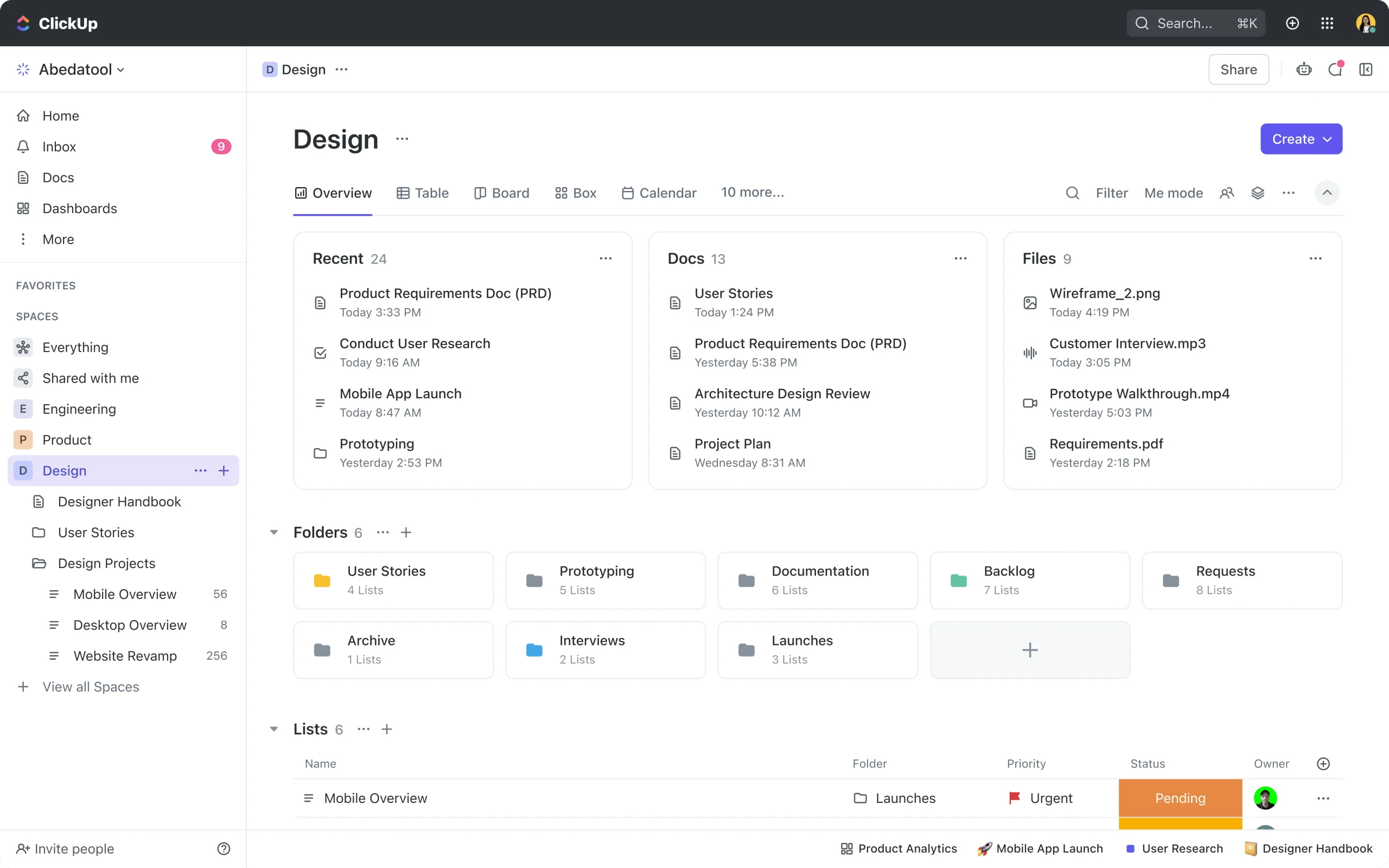The image size is (1389, 868).
Task: Click the Pending status cell
Action: [x=1180, y=798]
